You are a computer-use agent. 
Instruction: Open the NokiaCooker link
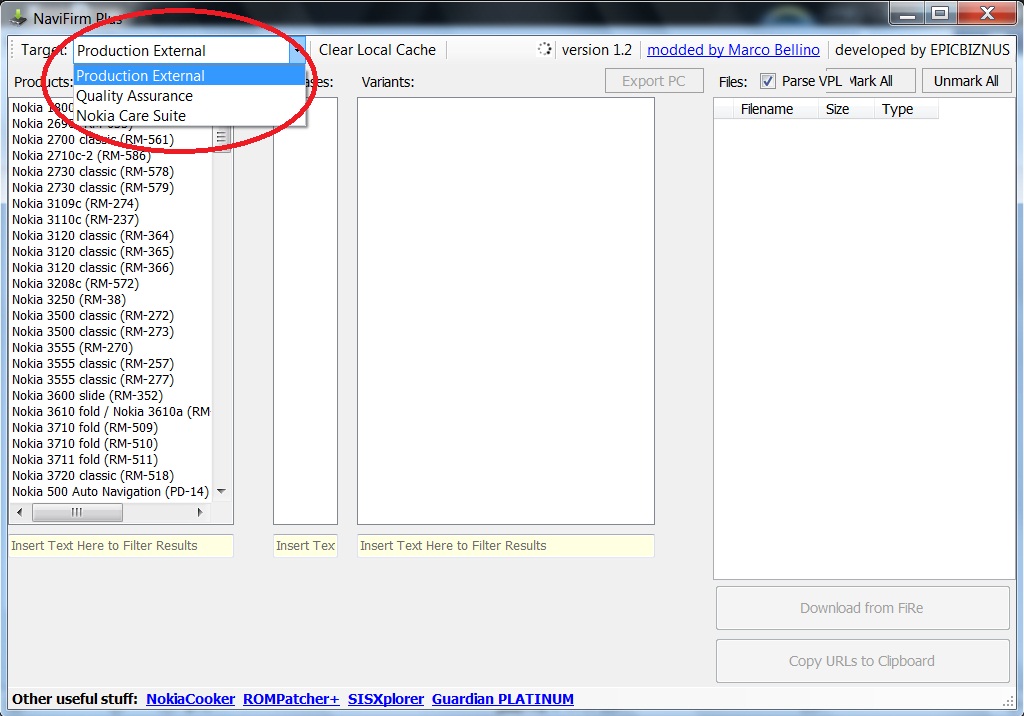pyautogui.click(x=190, y=699)
